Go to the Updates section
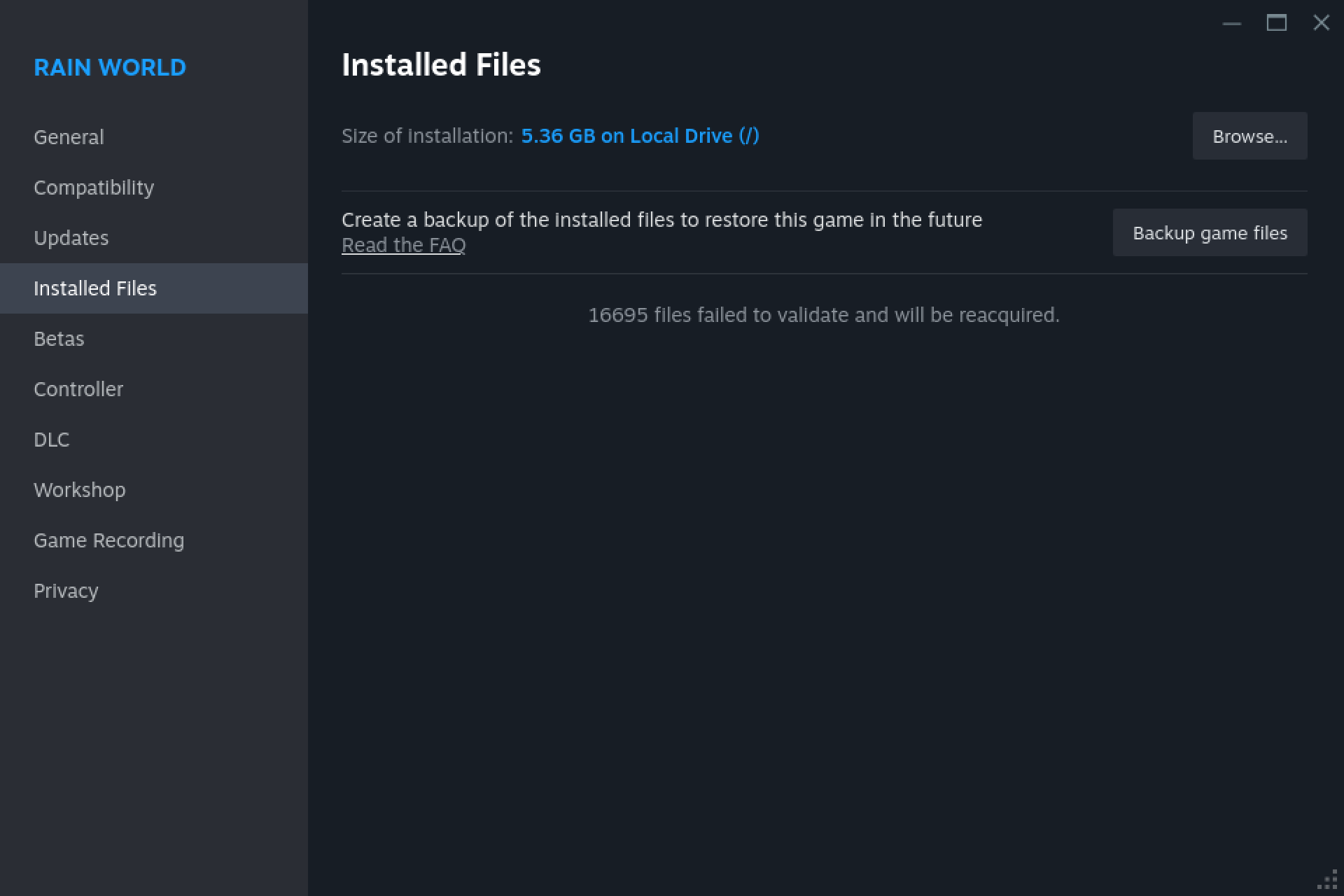This screenshot has height=896, width=1344. point(153,238)
